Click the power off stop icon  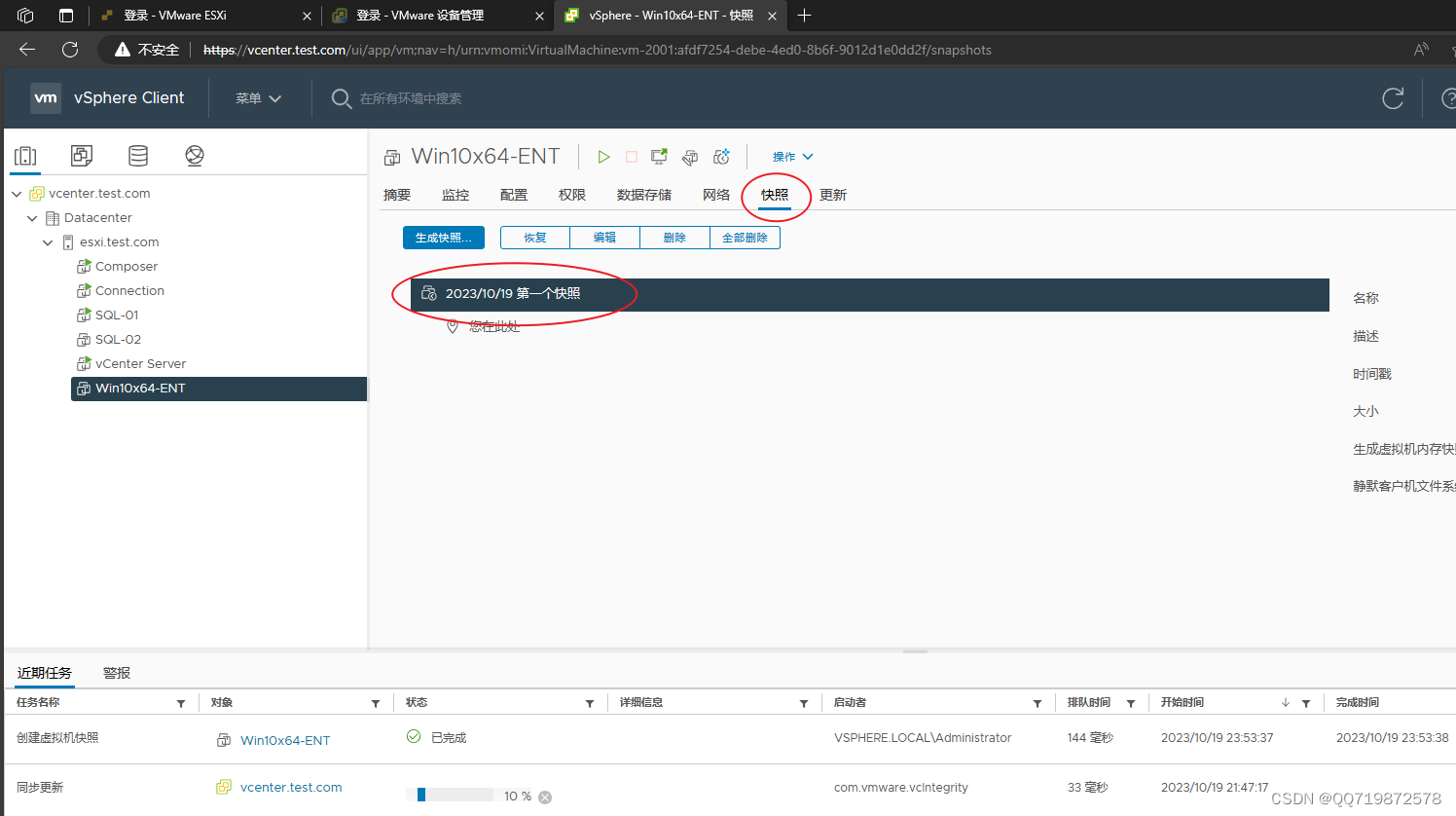[632, 157]
